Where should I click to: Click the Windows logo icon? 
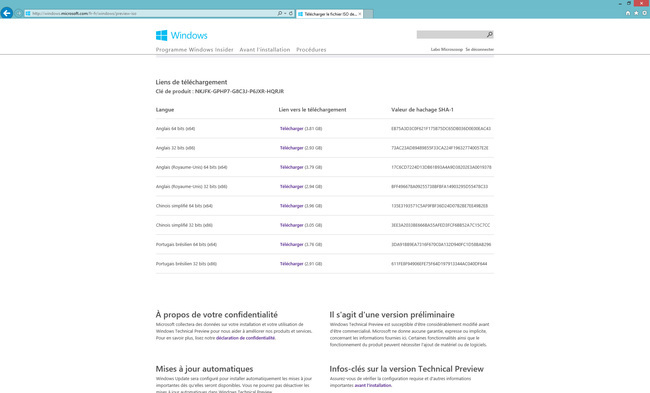161,35
